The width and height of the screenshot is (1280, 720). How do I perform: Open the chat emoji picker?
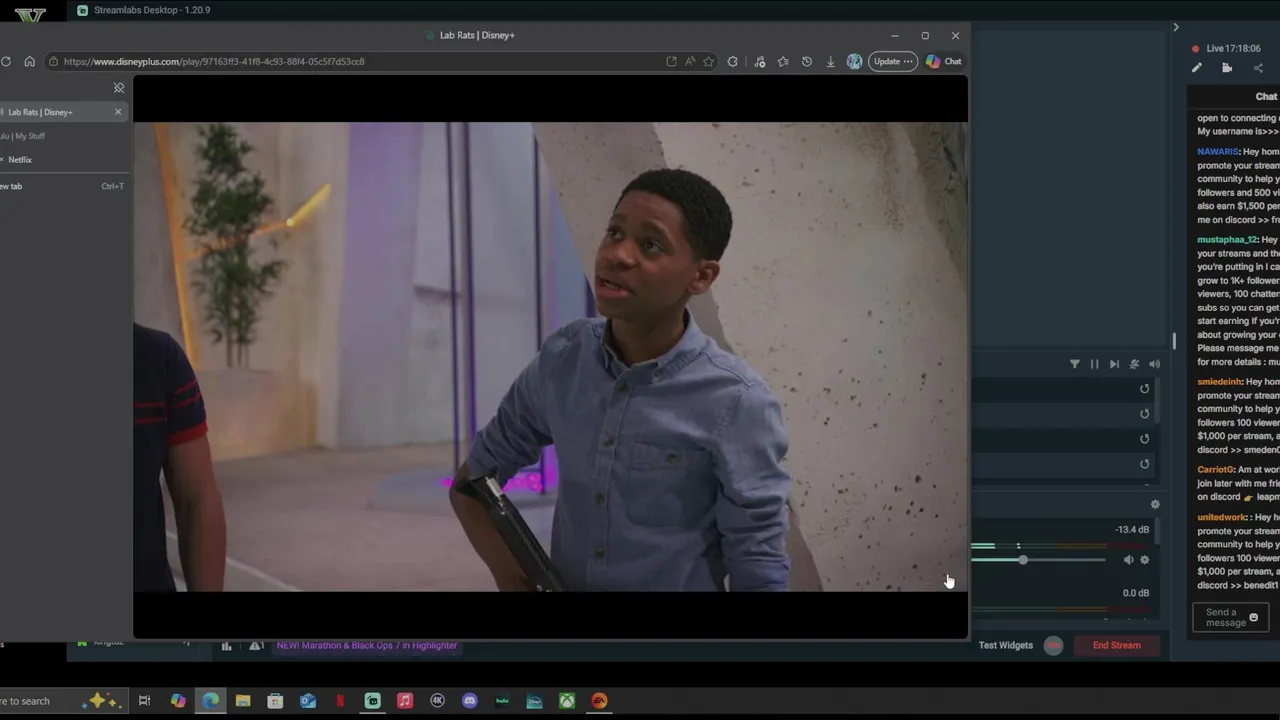coord(1253,618)
